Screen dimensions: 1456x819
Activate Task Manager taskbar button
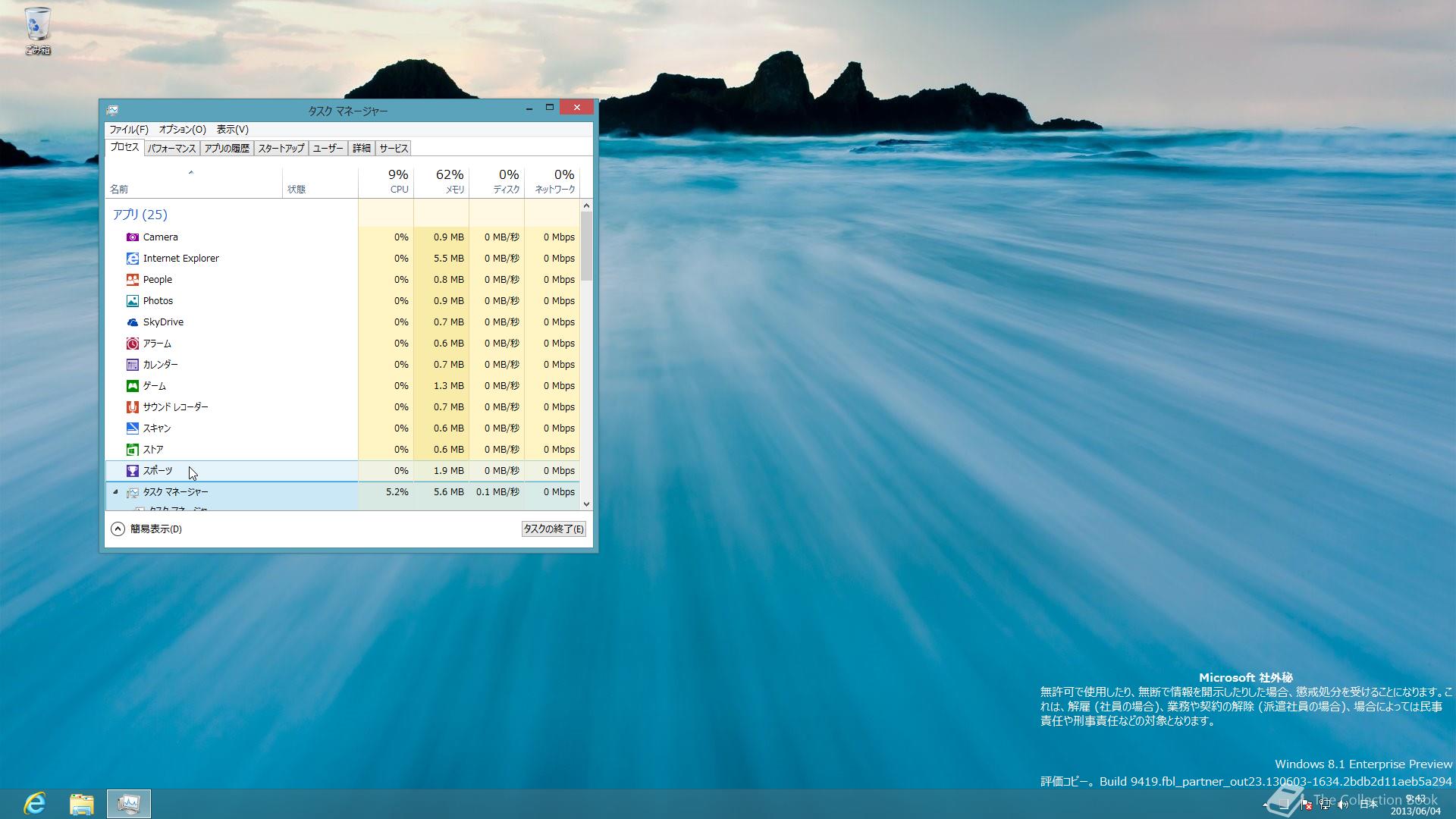[x=129, y=804]
